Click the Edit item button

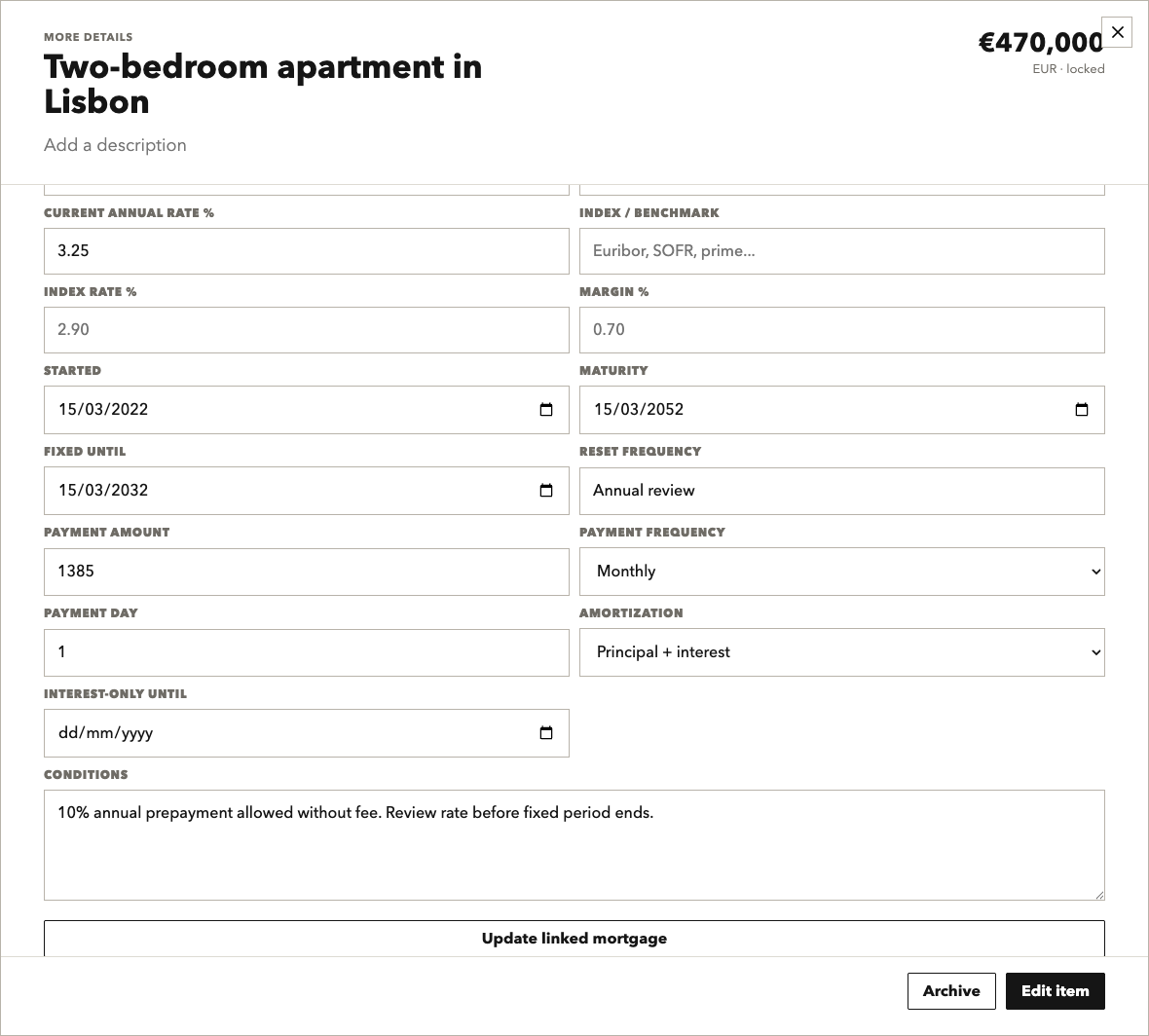point(1056,991)
